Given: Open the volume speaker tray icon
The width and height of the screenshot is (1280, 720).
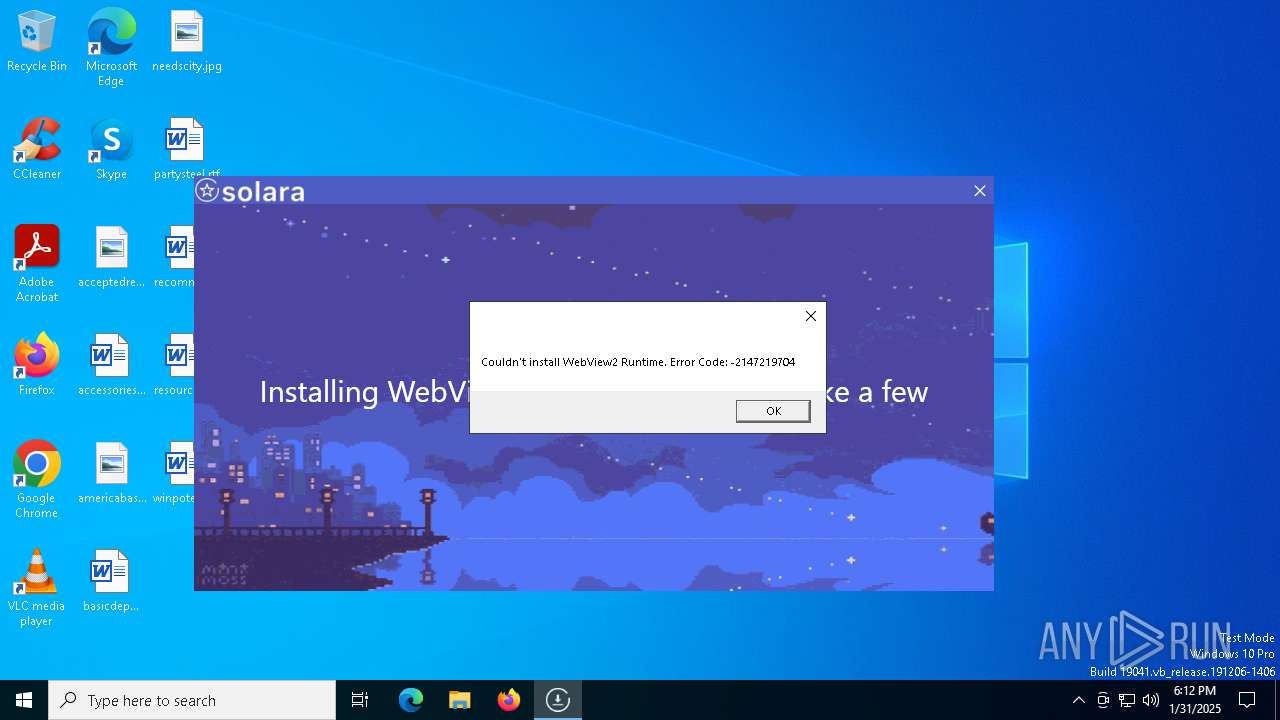Looking at the screenshot, I should [1151, 700].
